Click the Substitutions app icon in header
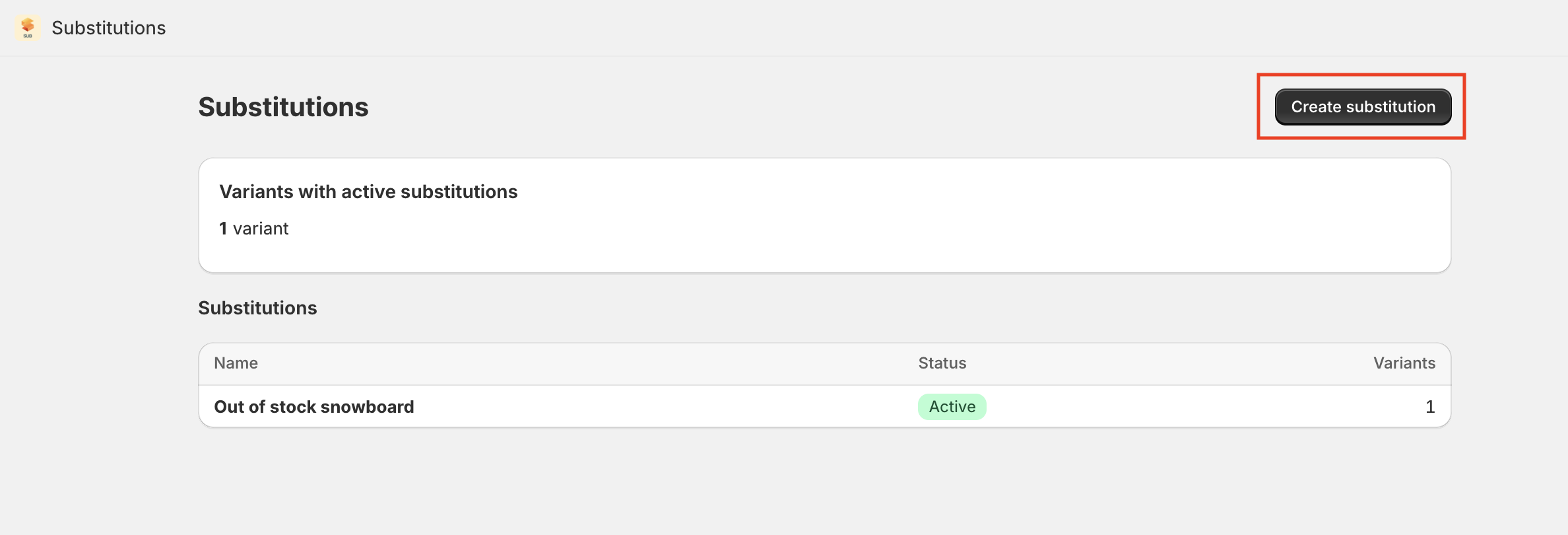 (27, 28)
